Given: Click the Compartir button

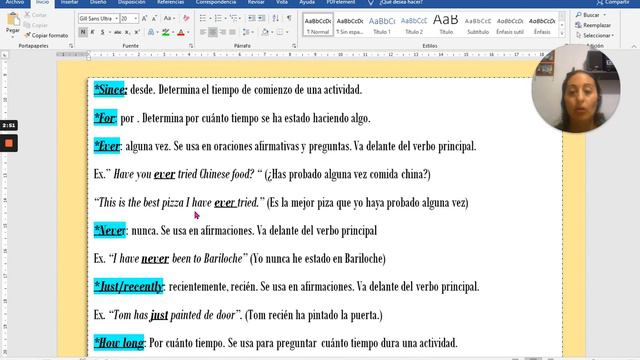Looking at the screenshot, I should 612,2.
